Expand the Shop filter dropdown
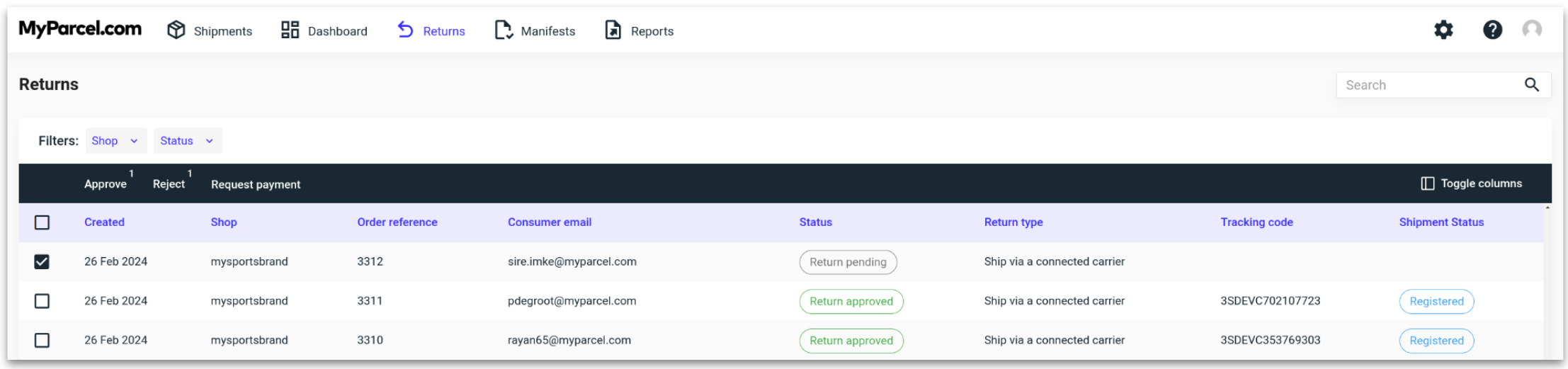The image size is (1568, 369). (115, 141)
